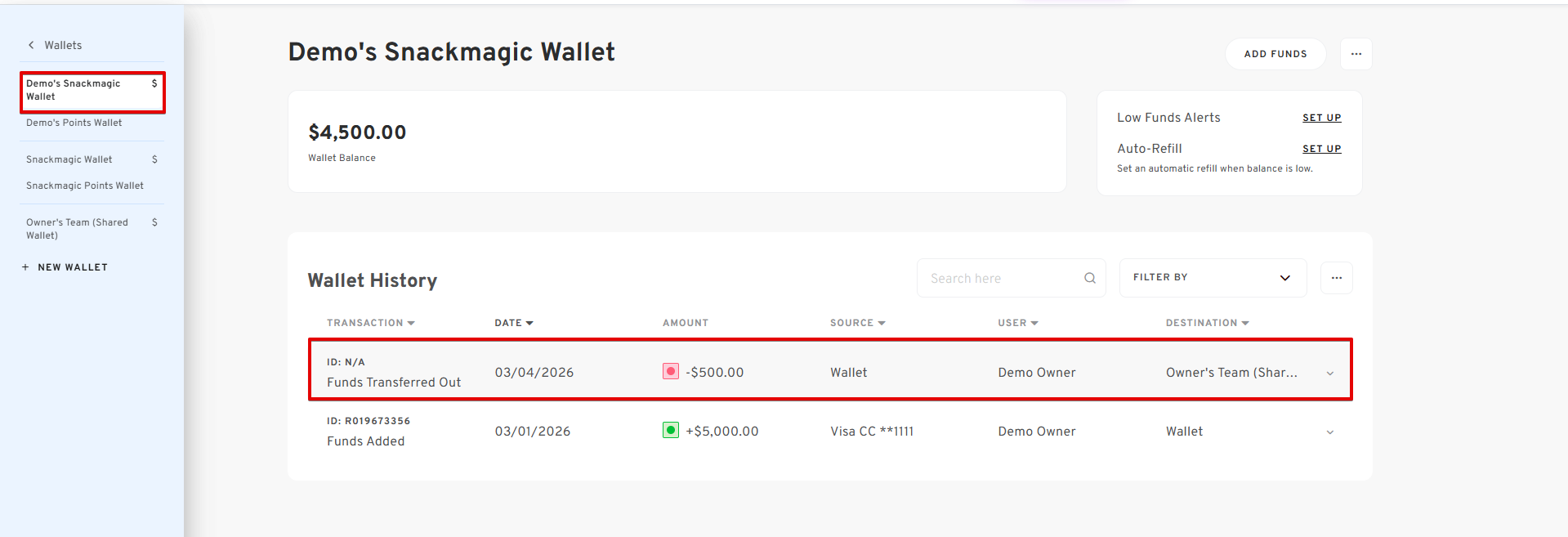
Task: Click the Search here input field
Action: coord(1001,278)
